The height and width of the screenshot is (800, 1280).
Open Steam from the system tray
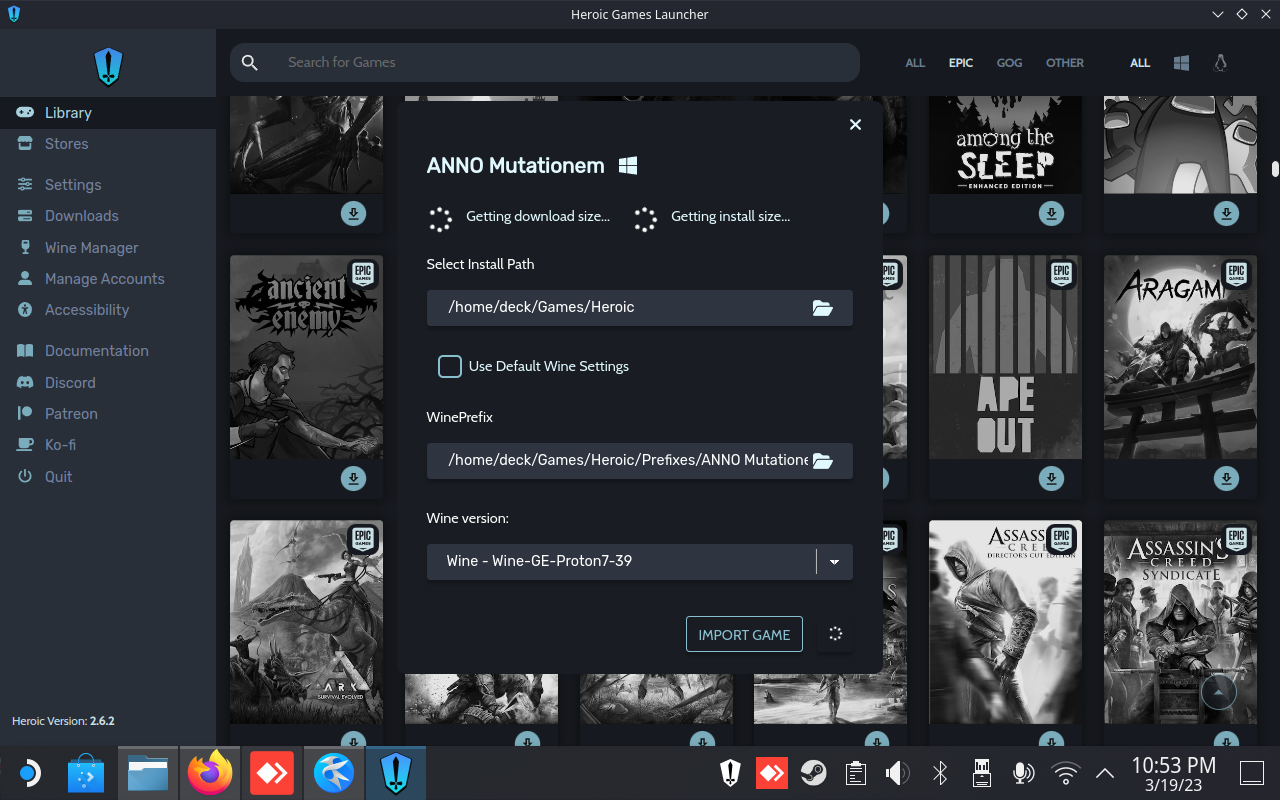point(813,773)
